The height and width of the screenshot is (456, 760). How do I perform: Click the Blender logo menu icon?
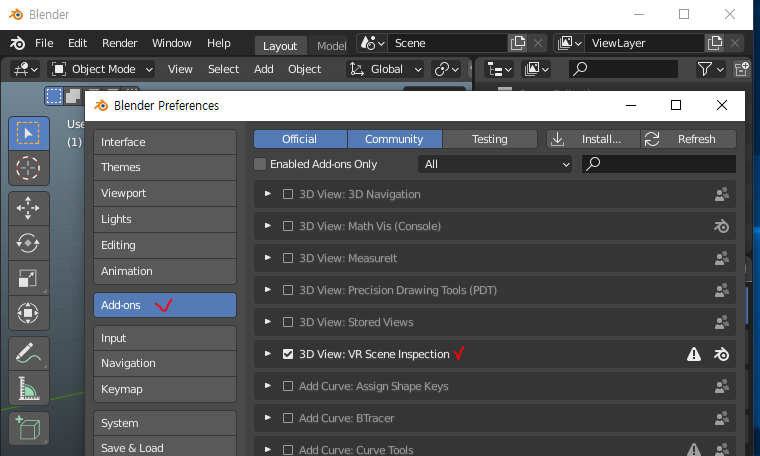click(x=17, y=43)
